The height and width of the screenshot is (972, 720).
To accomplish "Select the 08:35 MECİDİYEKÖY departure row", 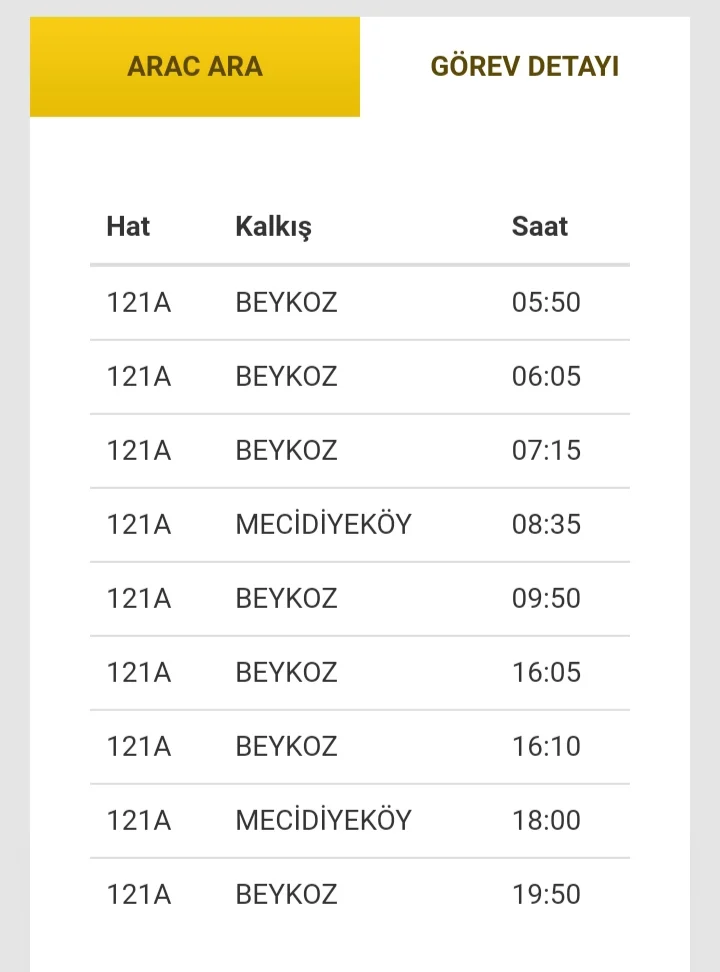I will (360, 524).
